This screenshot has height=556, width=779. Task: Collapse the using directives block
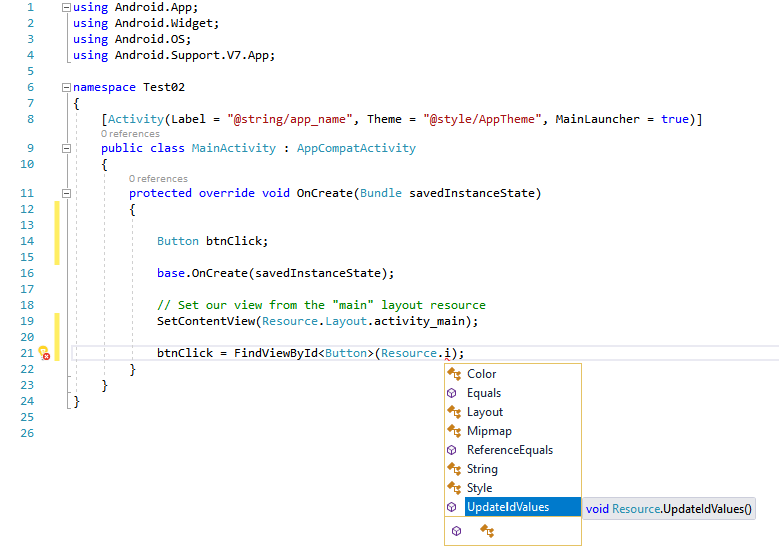(66, 7)
